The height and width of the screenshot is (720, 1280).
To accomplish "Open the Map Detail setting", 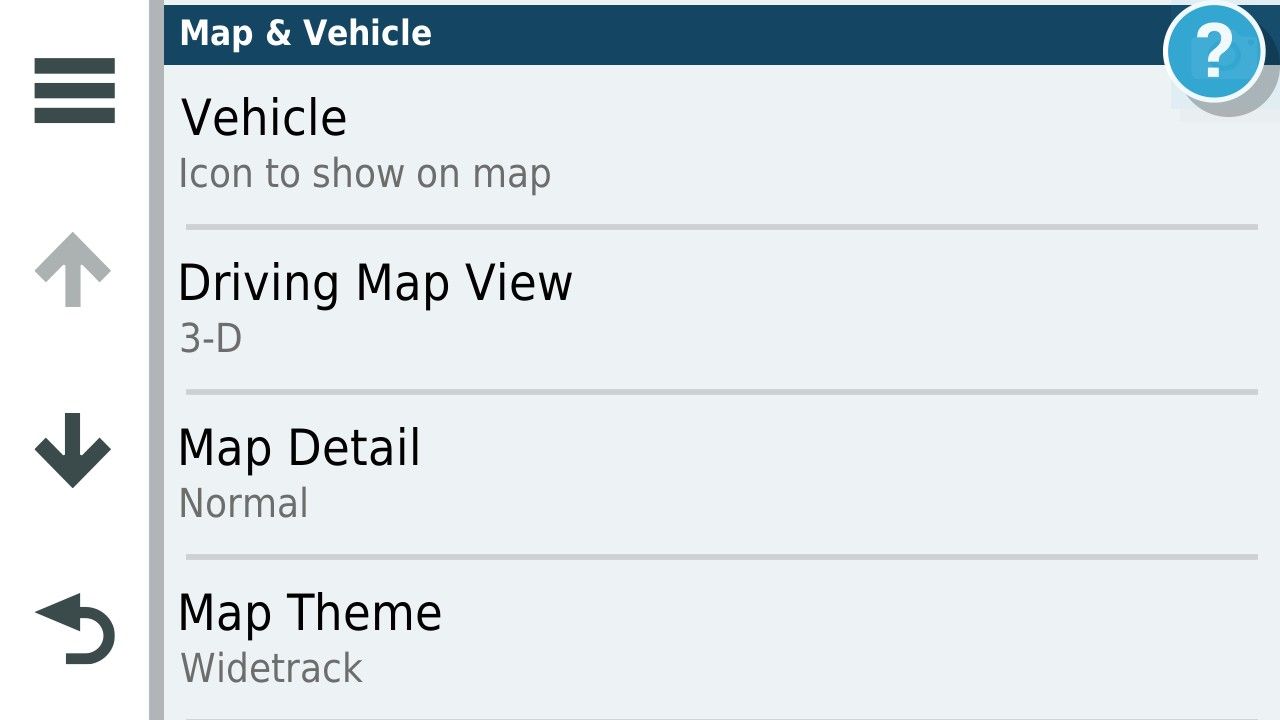I will [x=720, y=475].
